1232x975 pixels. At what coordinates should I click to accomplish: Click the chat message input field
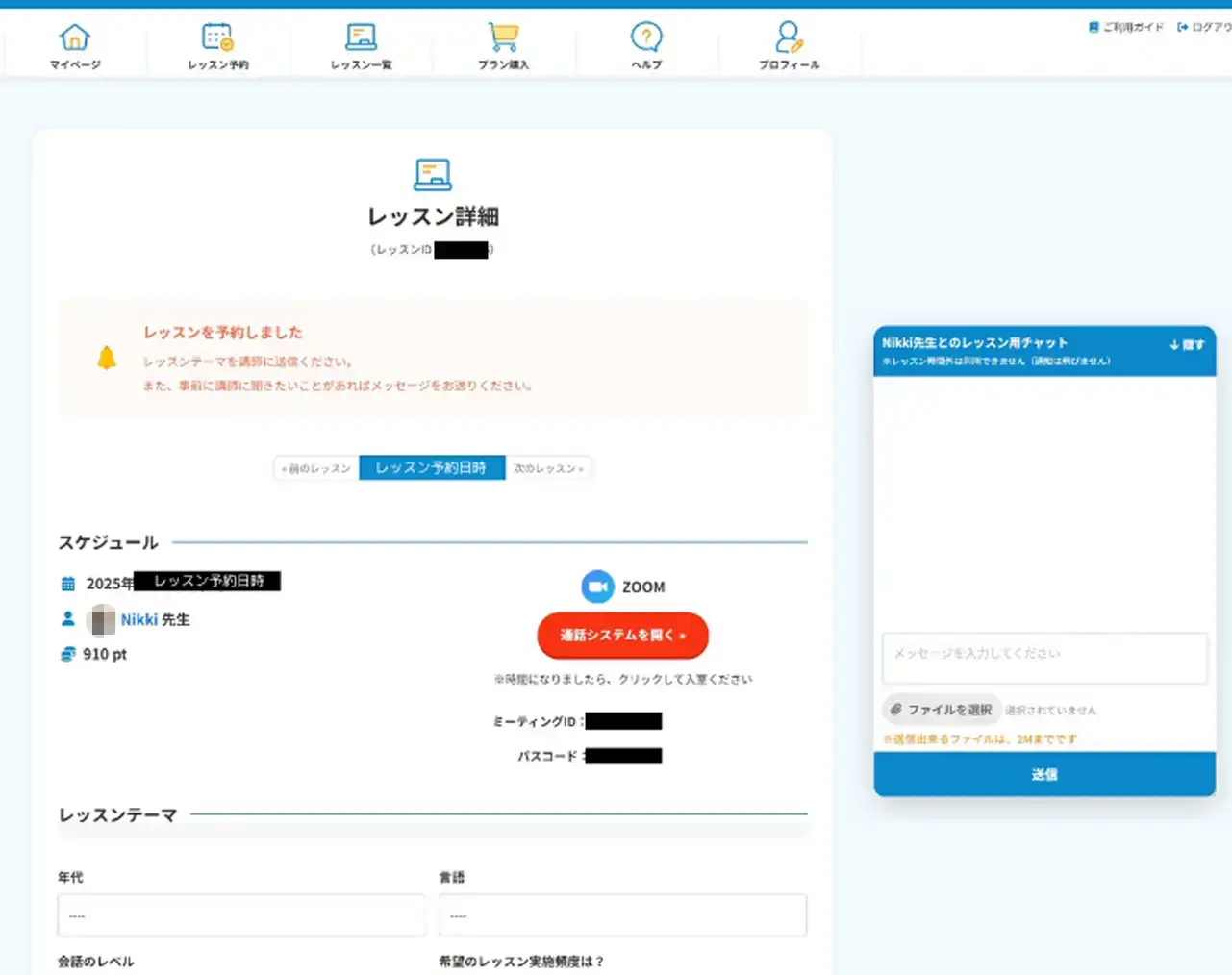point(1043,657)
